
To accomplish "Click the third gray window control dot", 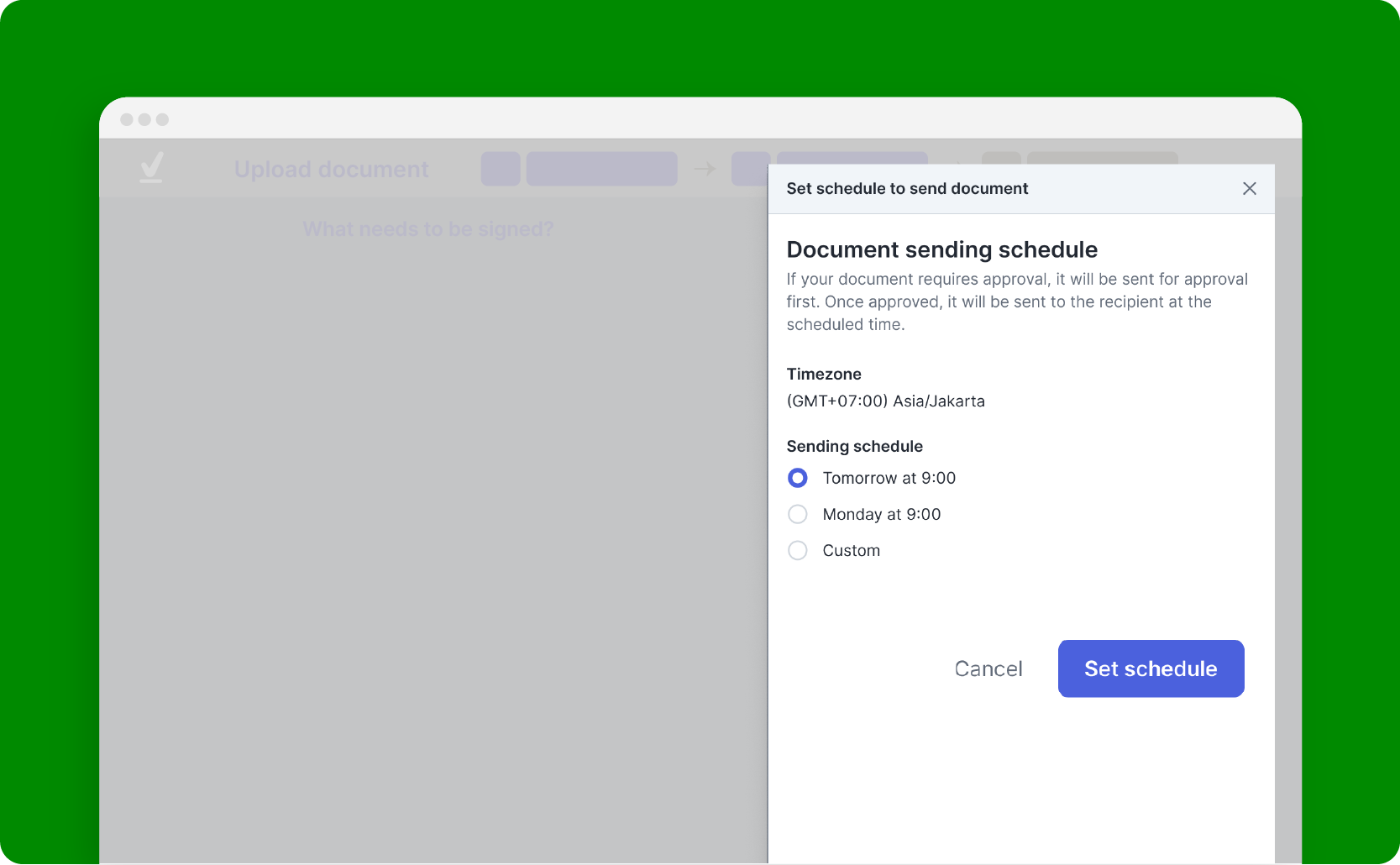I will (x=163, y=119).
